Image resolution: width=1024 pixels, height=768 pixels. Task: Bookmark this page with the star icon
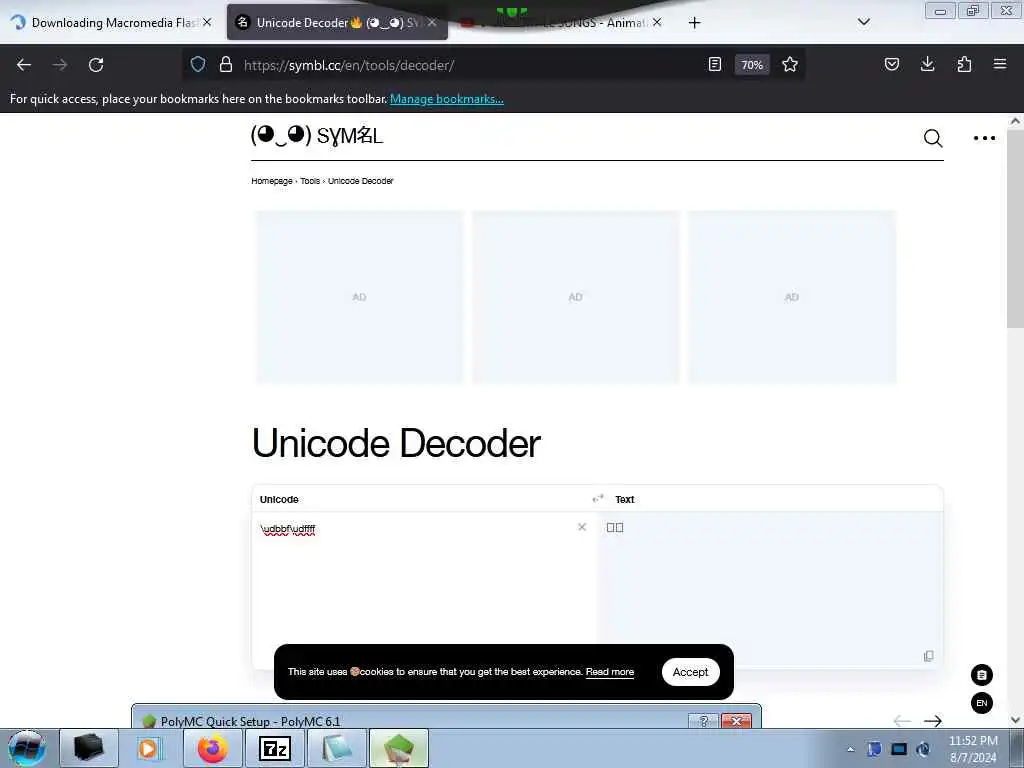pos(790,64)
